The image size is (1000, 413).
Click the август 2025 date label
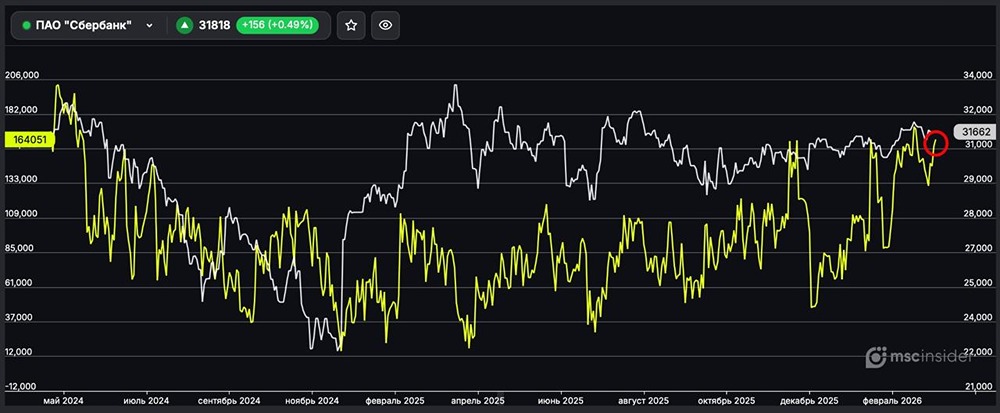click(643, 402)
